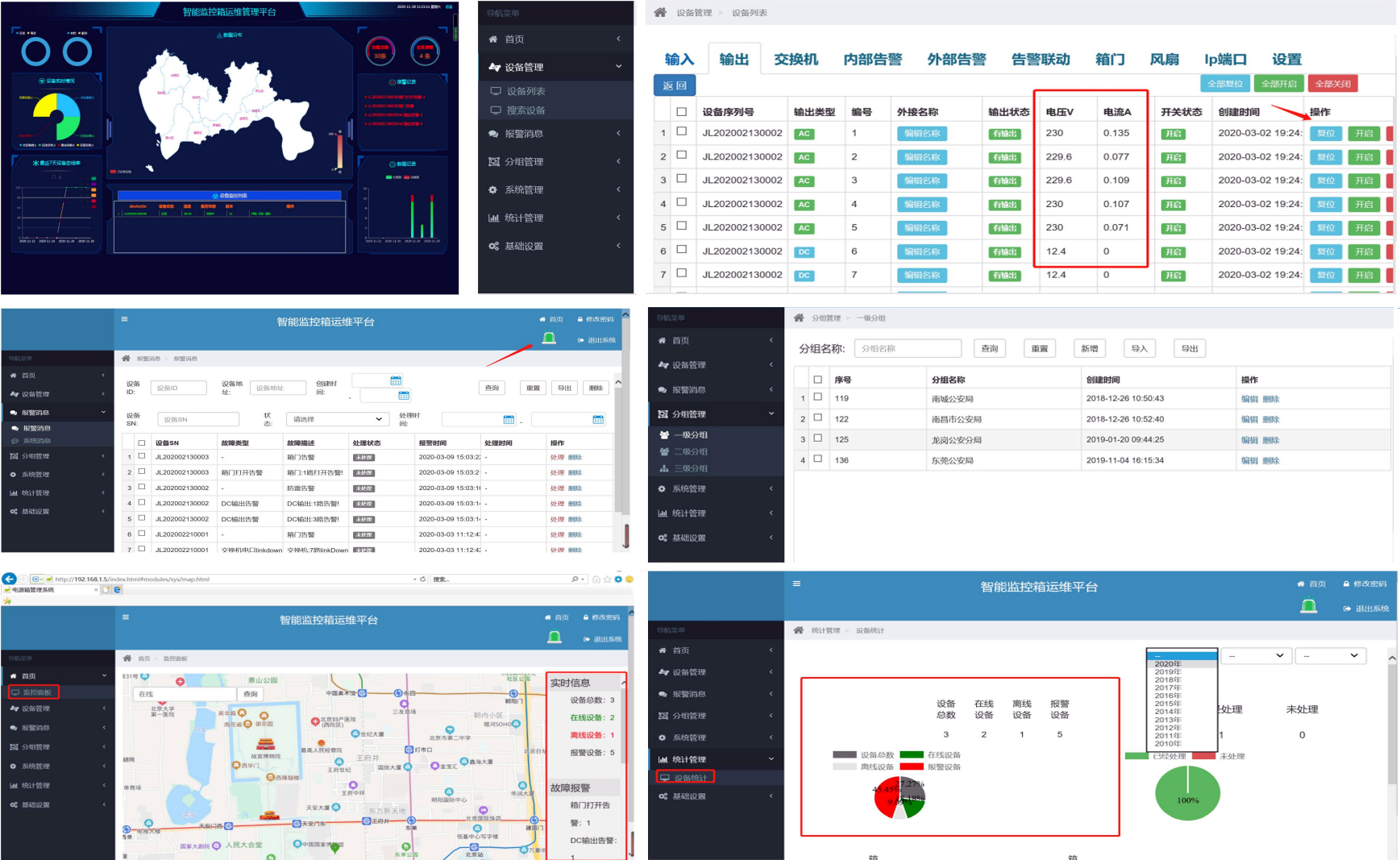Click the 报警消息 chat icon in the large navigation menu
This screenshot has width=1400, height=860.
493,134
